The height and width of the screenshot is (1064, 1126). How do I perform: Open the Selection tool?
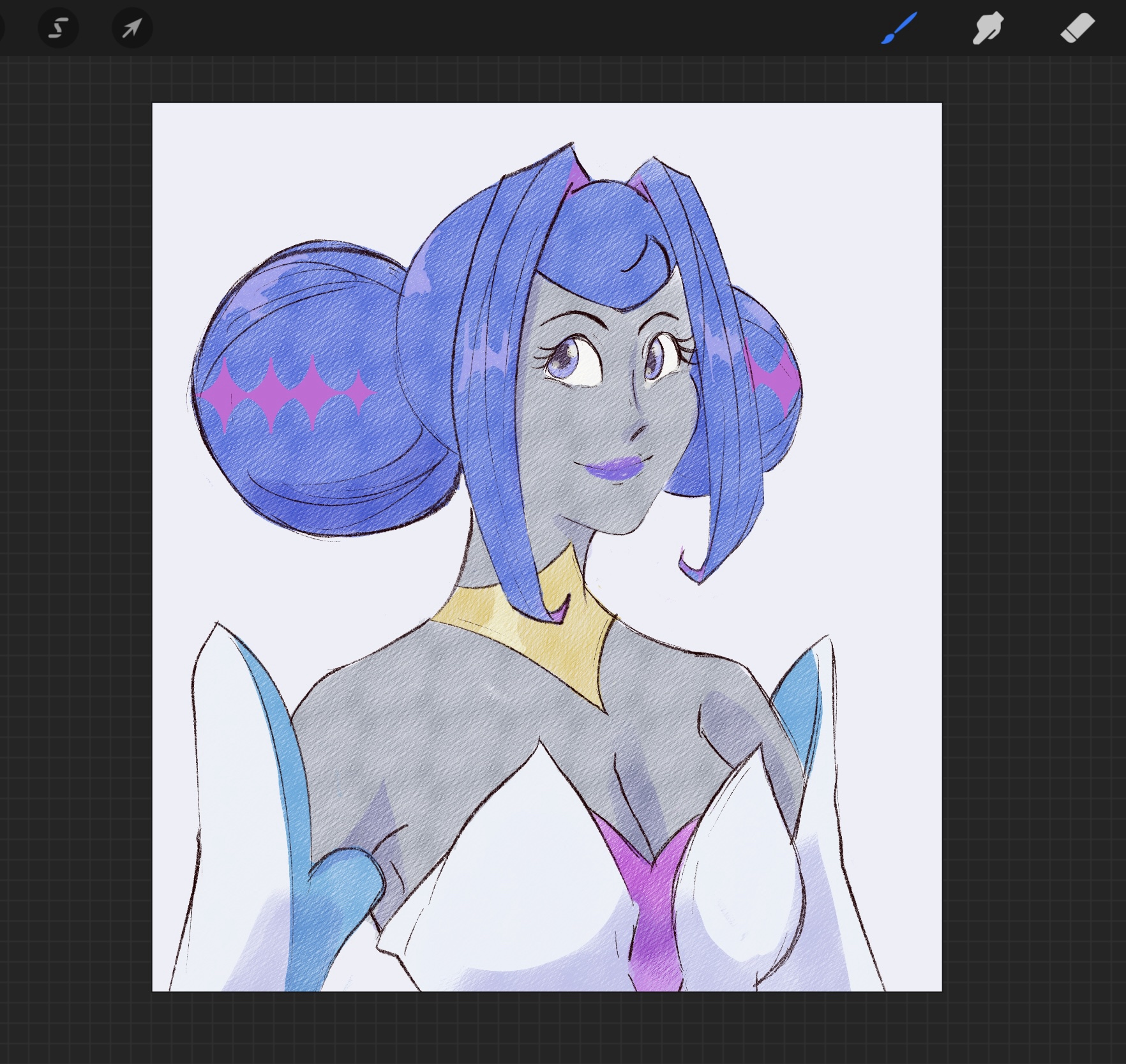tap(58, 28)
